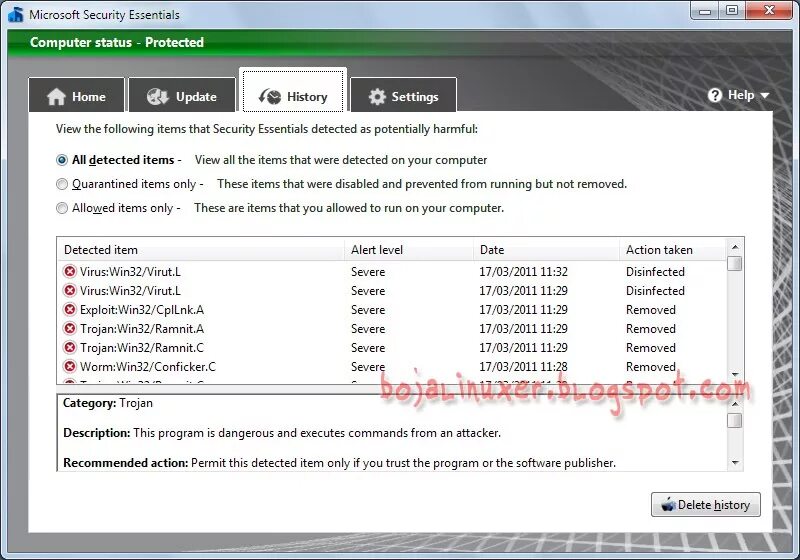Click the clock icon on History tab
The image size is (800, 560).
(270, 96)
